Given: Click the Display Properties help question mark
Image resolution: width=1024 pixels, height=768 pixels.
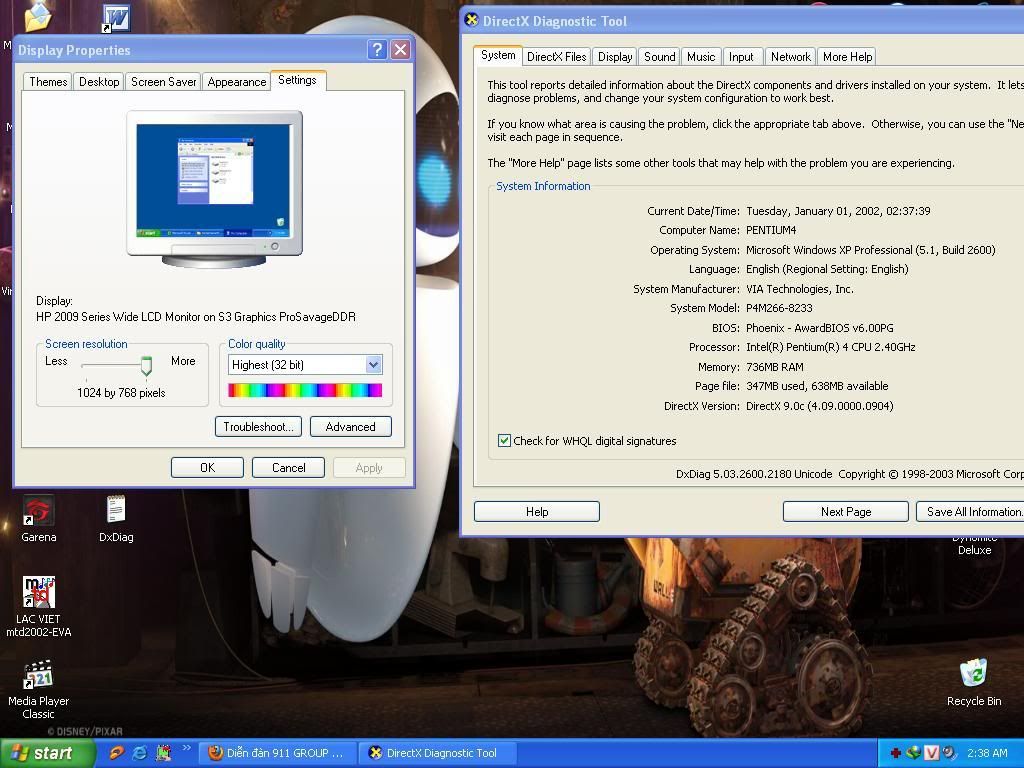Looking at the screenshot, I should coord(377,50).
